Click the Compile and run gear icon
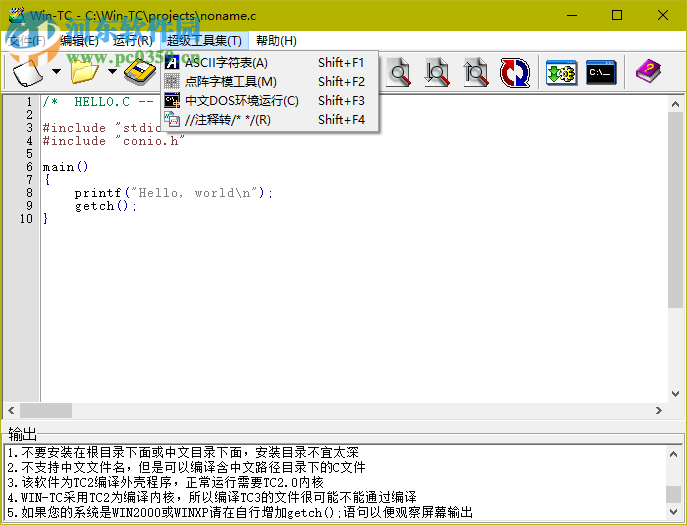The image size is (687, 525). (x=562, y=73)
